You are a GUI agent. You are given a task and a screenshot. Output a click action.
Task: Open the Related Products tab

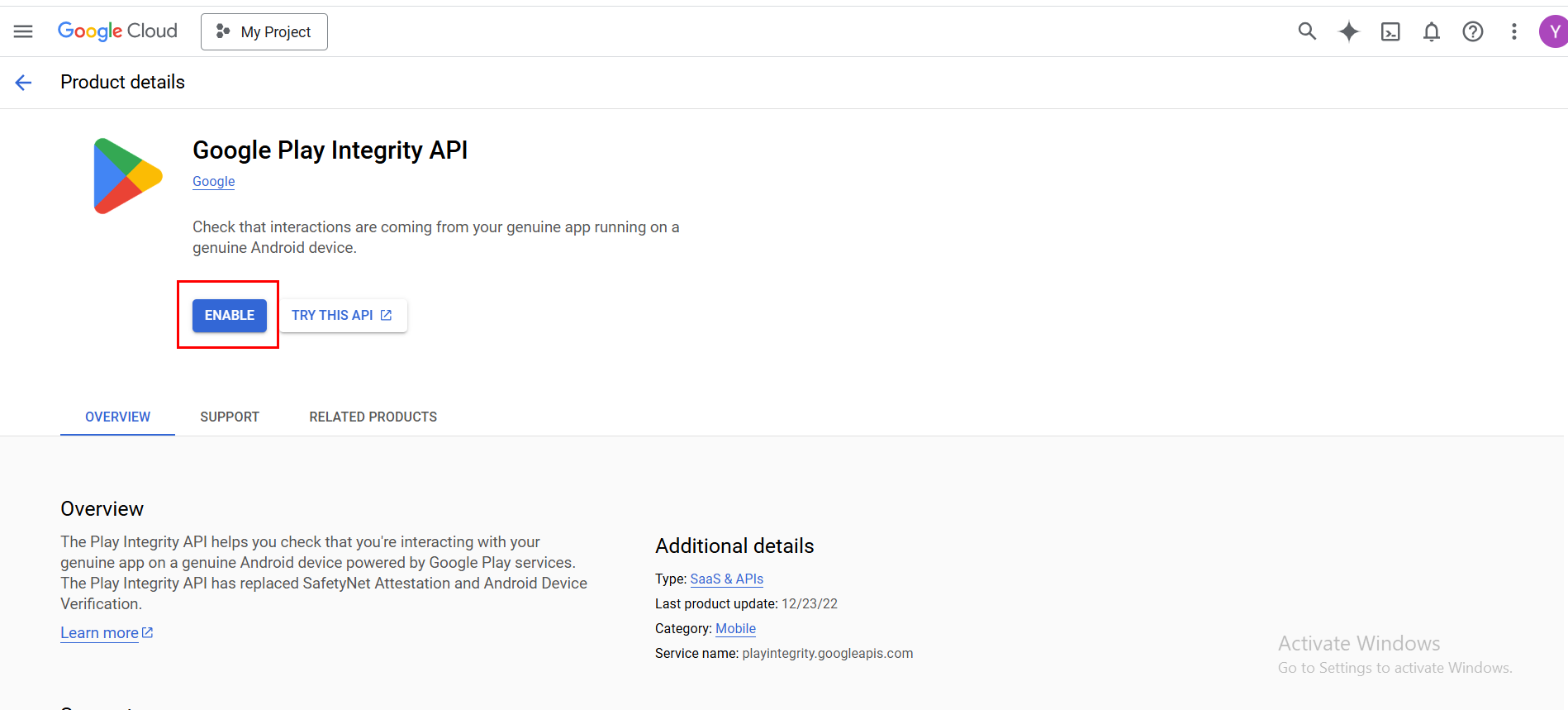click(x=373, y=417)
